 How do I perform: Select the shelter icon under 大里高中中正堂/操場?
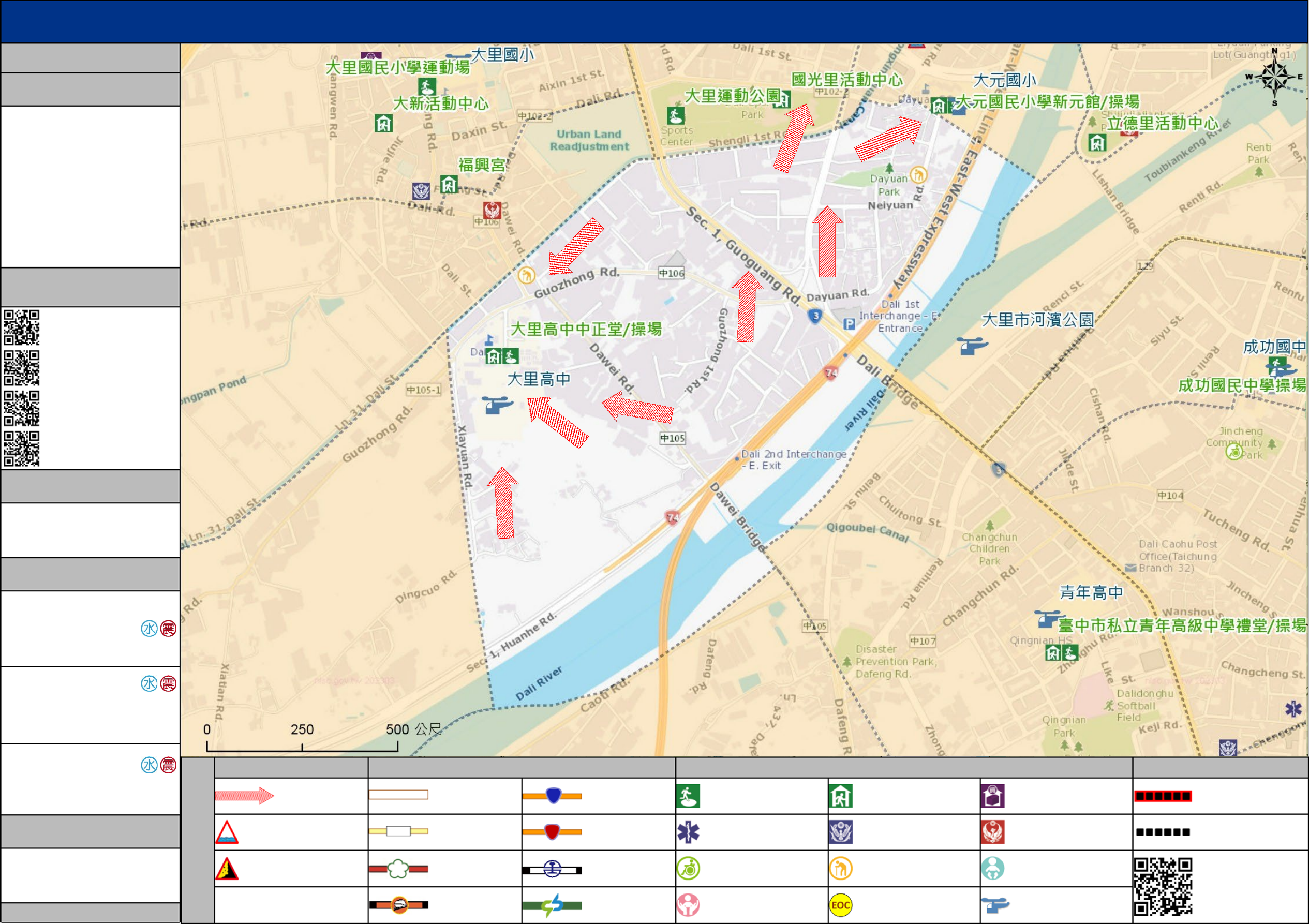[494, 357]
